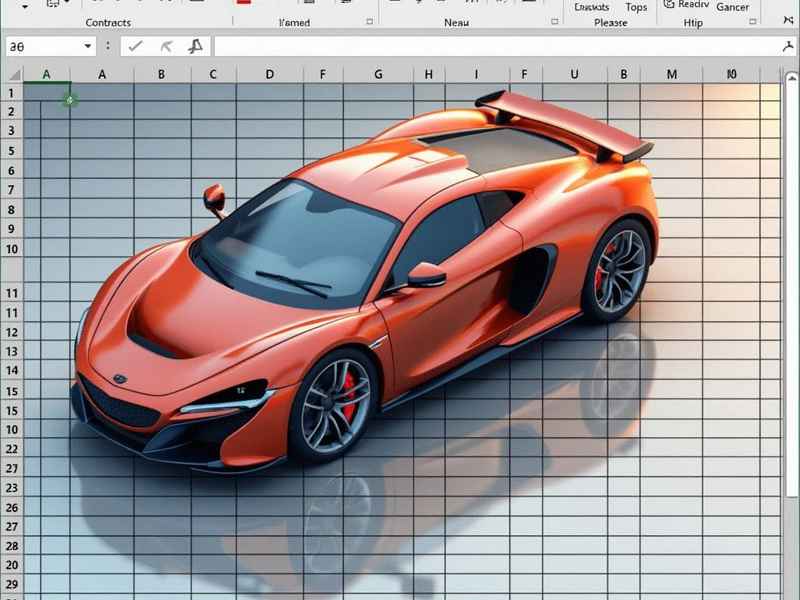
Task: Click the Insert Function icon
Action: tap(196, 46)
